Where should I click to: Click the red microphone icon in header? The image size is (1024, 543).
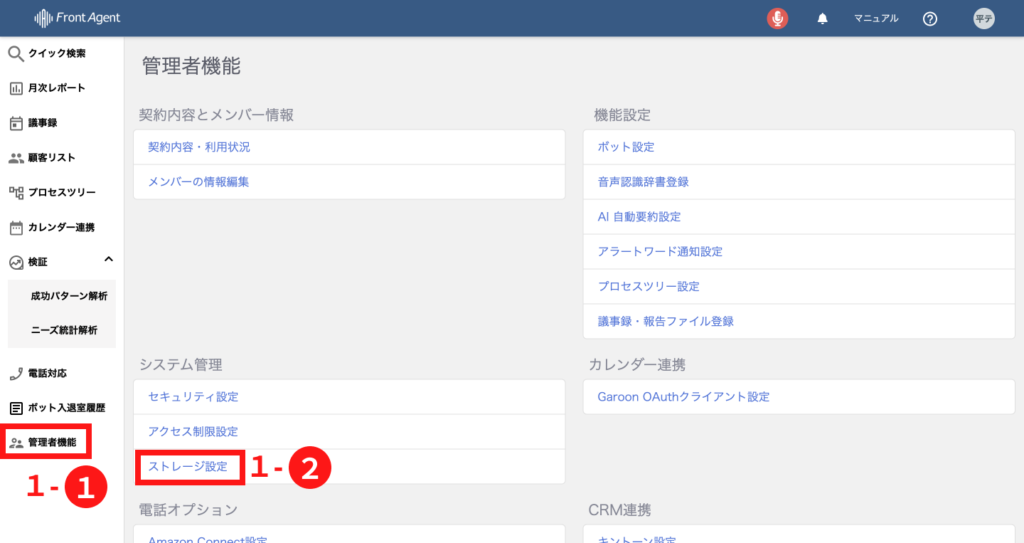coord(777,18)
